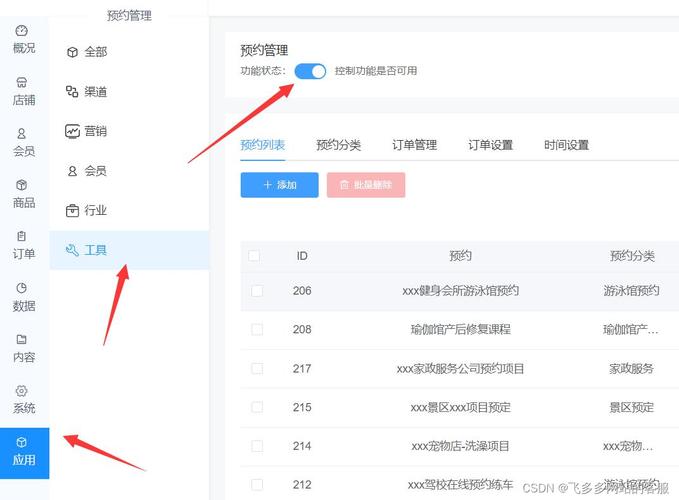This screenshot has height=500, width=679.
Task: Select 工具 in the submenu
Action: tap(95, 250)
